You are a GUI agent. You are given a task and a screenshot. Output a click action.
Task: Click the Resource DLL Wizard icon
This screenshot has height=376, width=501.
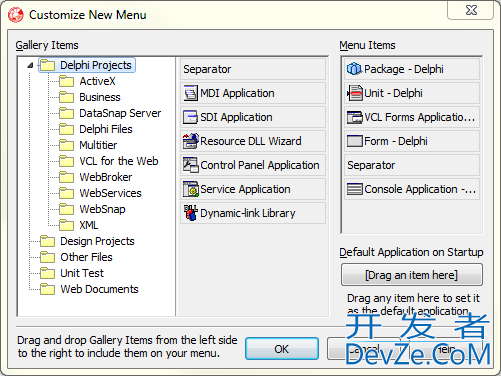click(x=191, y=141)
